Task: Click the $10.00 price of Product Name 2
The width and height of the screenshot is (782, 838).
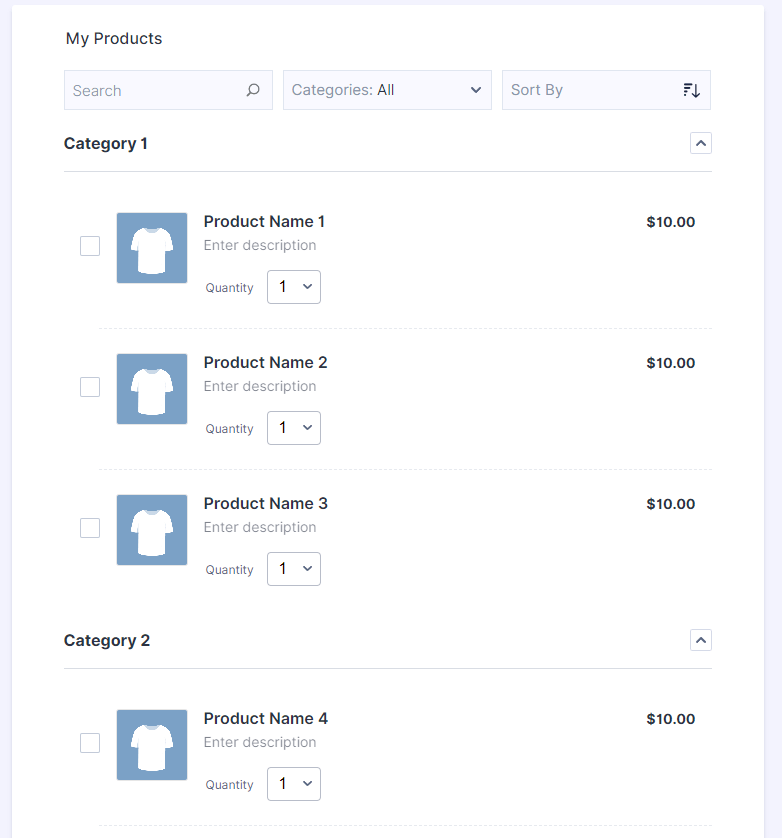Action: [x=671, y=363]
